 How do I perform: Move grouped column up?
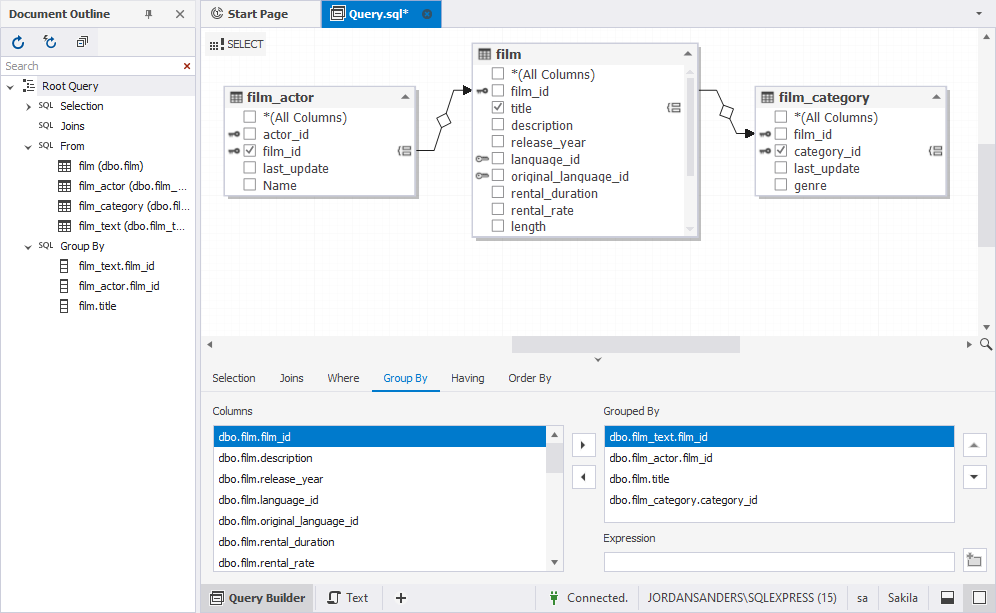coord(974,445)
